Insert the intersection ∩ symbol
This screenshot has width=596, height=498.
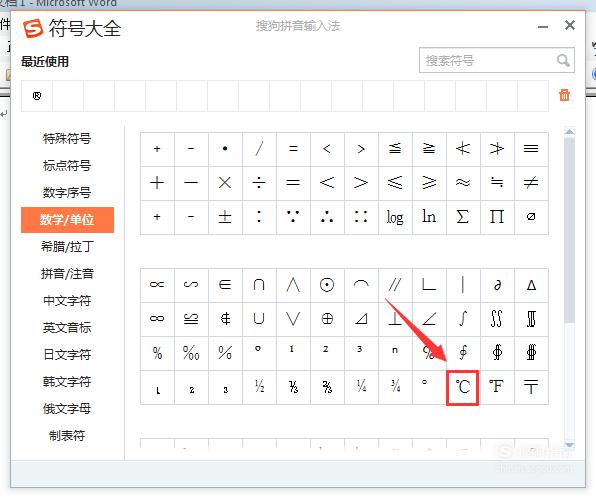click(x=259, y=285)
